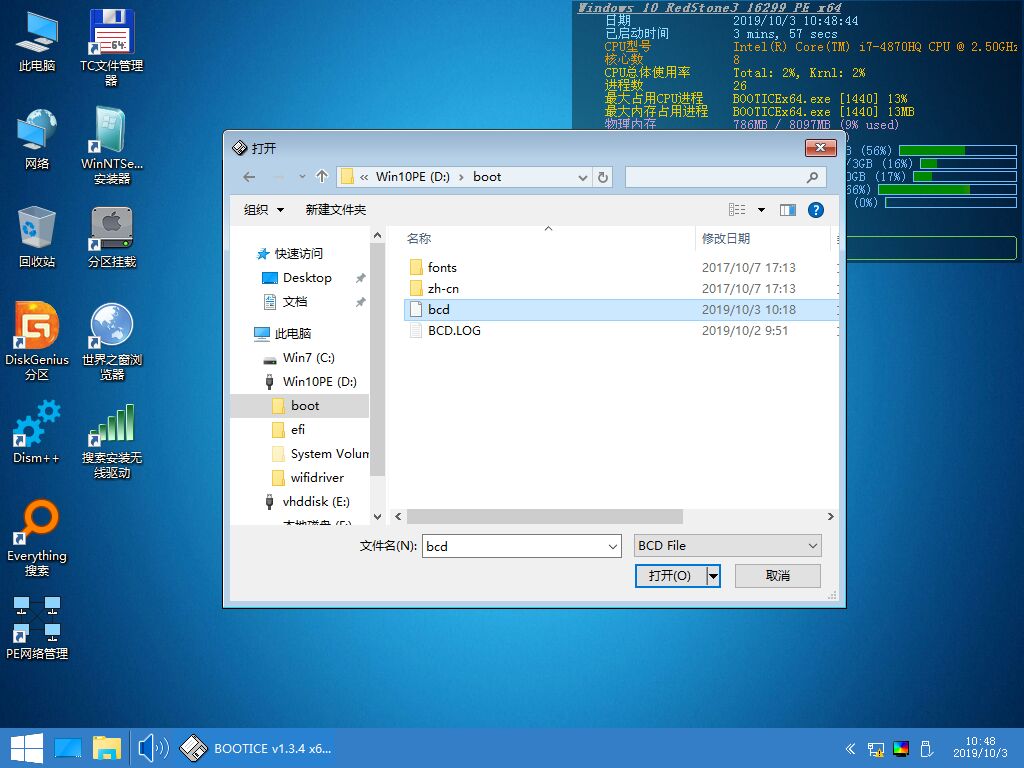
Task: Select wifidriver folder in tree
Action: (x=317, y=478)
